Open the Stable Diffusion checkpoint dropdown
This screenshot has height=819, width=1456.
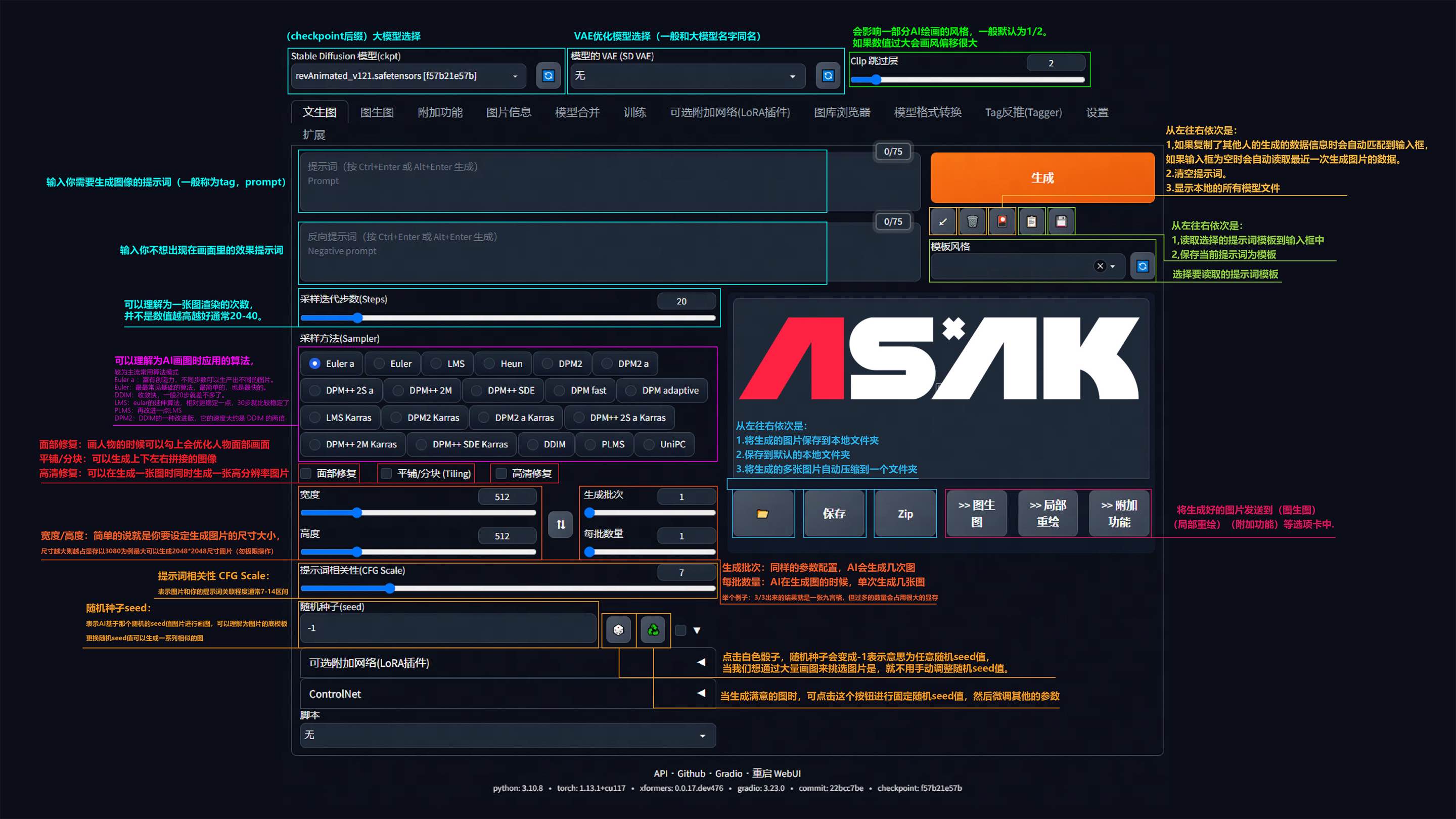[x=408, y=76]
